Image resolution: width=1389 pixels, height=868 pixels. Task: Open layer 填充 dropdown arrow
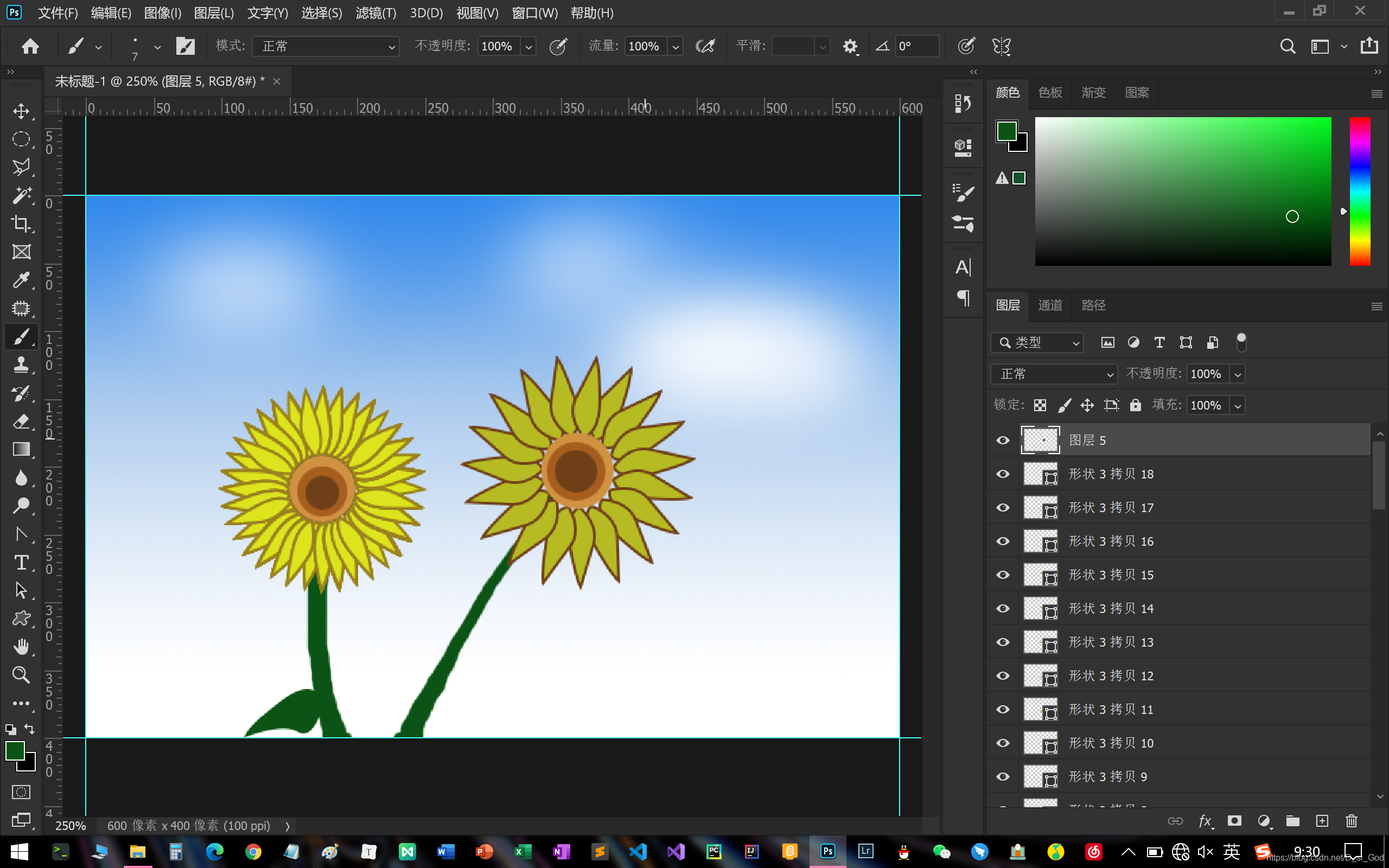coord(1238,406)
